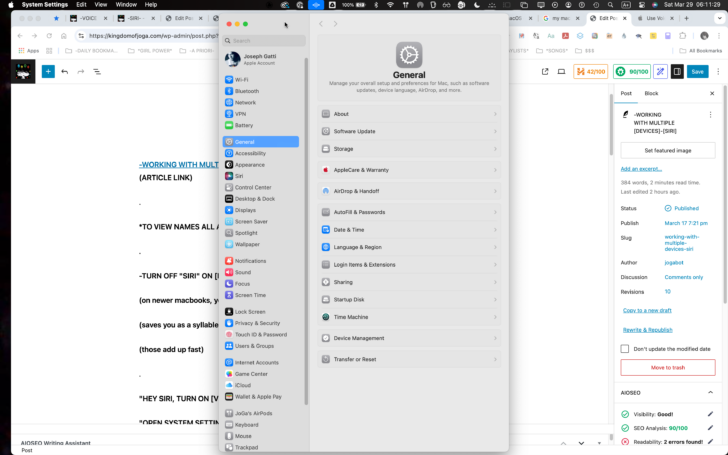Screen dimensions: 728x455
Task: Select Bluetooth in the settings sidebar
Action: (246, 91)
